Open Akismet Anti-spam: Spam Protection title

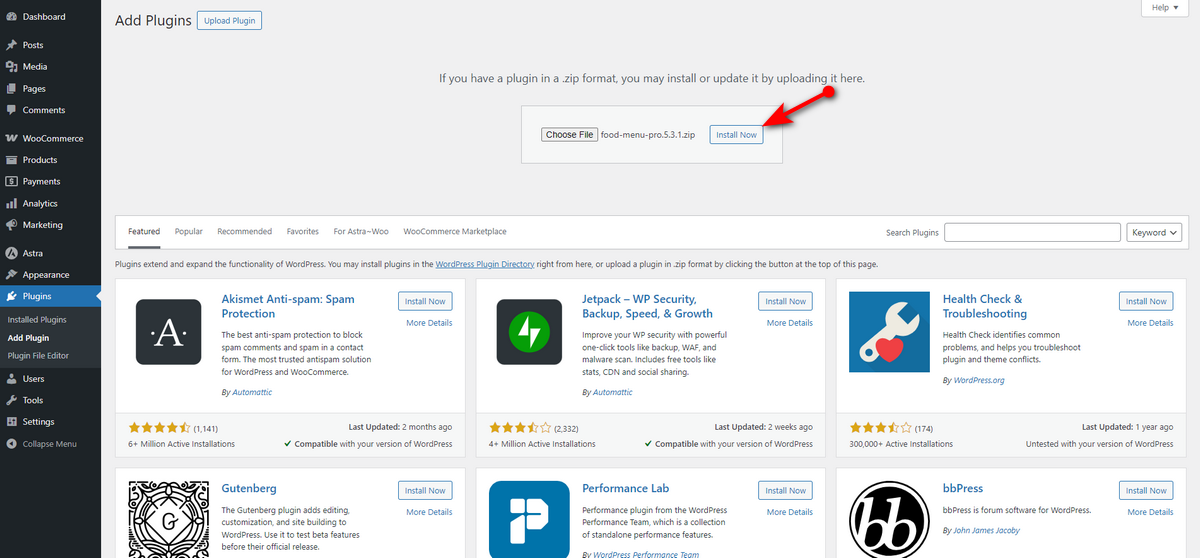pyautogui.click(x=288, y=306)
